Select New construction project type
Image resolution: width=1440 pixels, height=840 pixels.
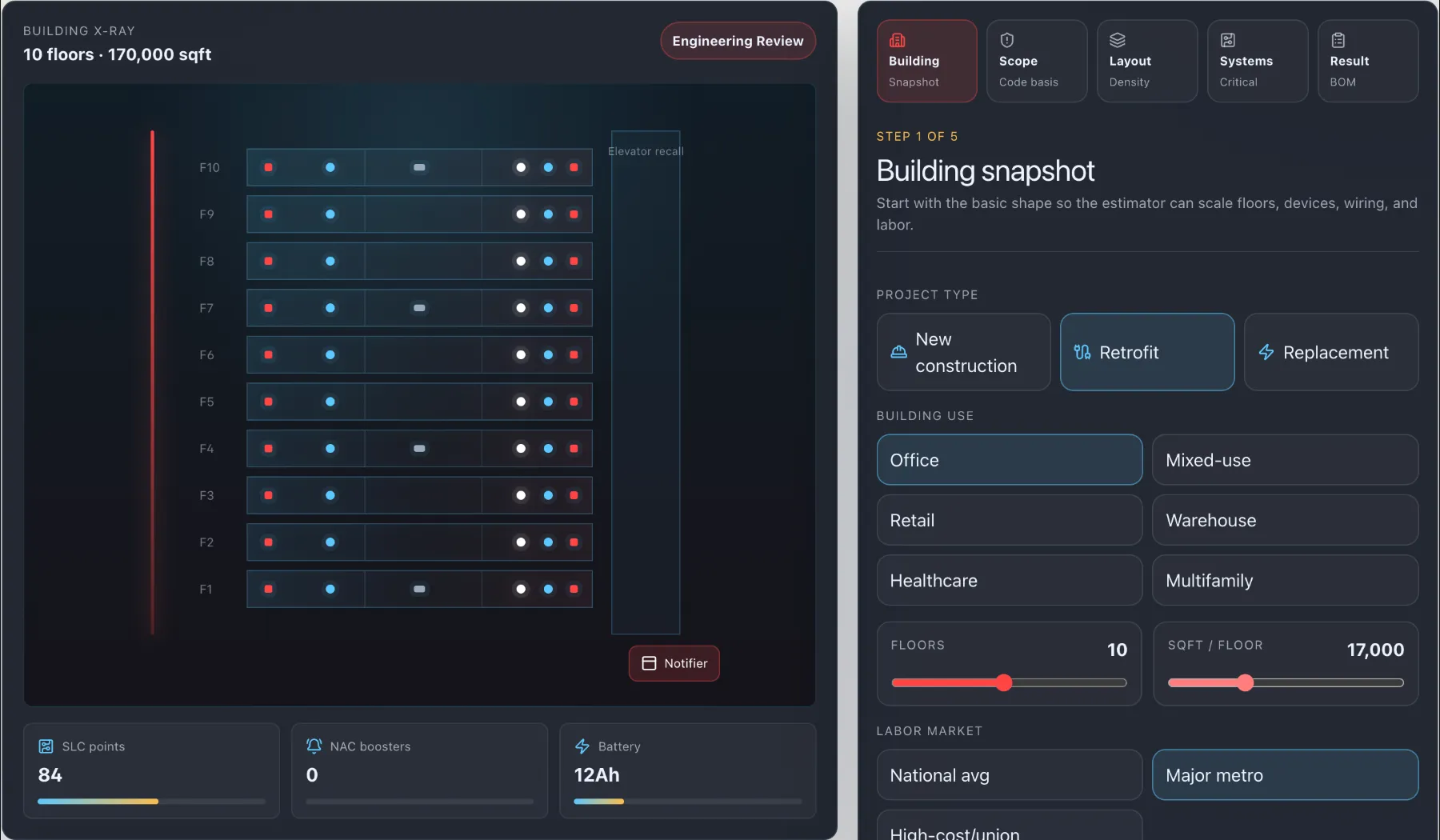[x=963, y=352]
